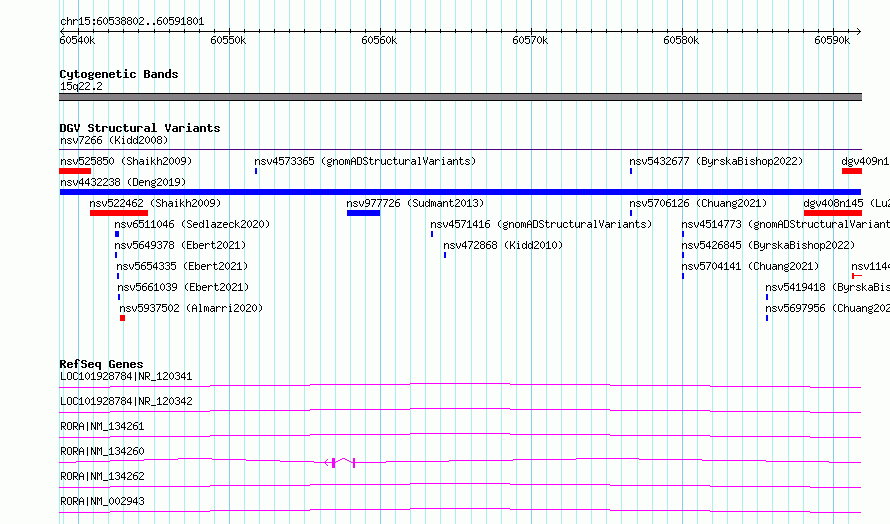The height and width of the screenshot is (524, 890).
Task: Open the nsv4573365 gnomADStructuralVariants label
Action: 365,161
